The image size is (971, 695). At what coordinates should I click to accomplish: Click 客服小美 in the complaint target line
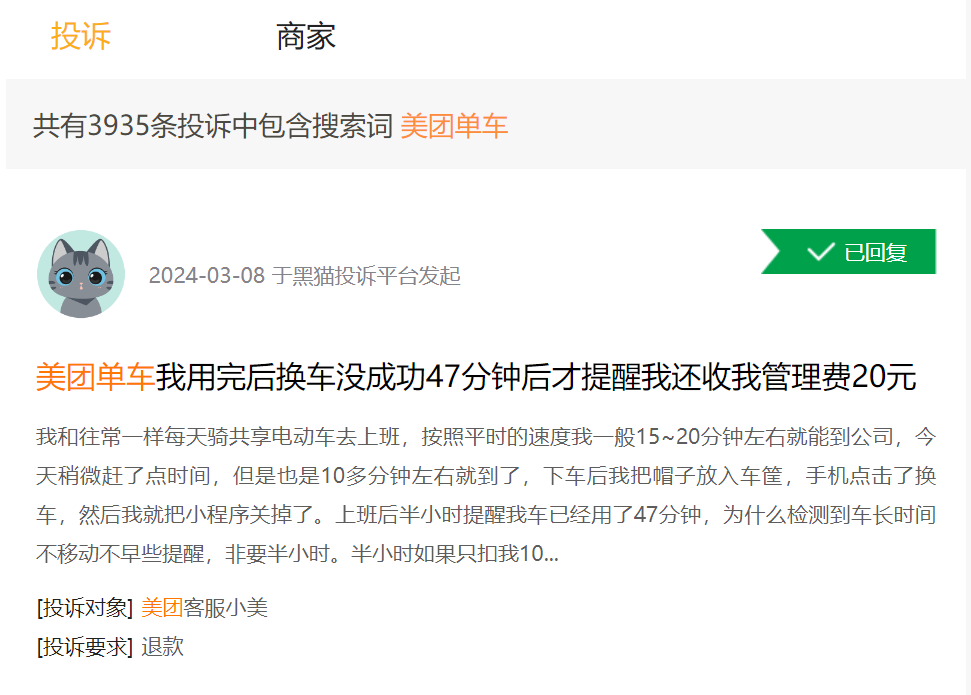(x=226, y=608)
